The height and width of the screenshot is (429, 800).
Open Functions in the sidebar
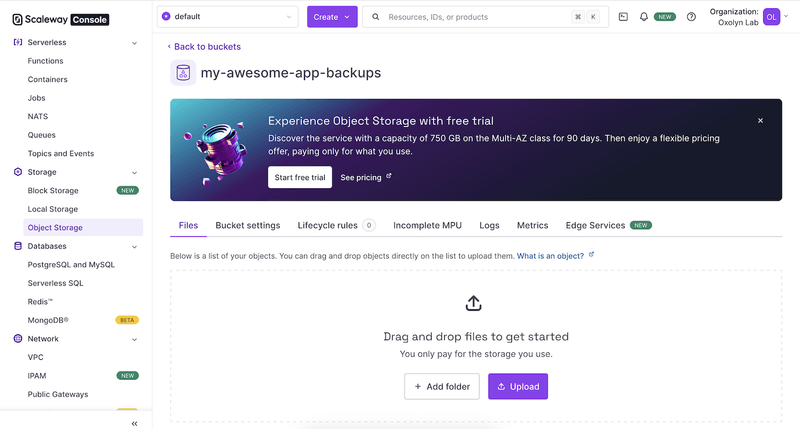45,61
